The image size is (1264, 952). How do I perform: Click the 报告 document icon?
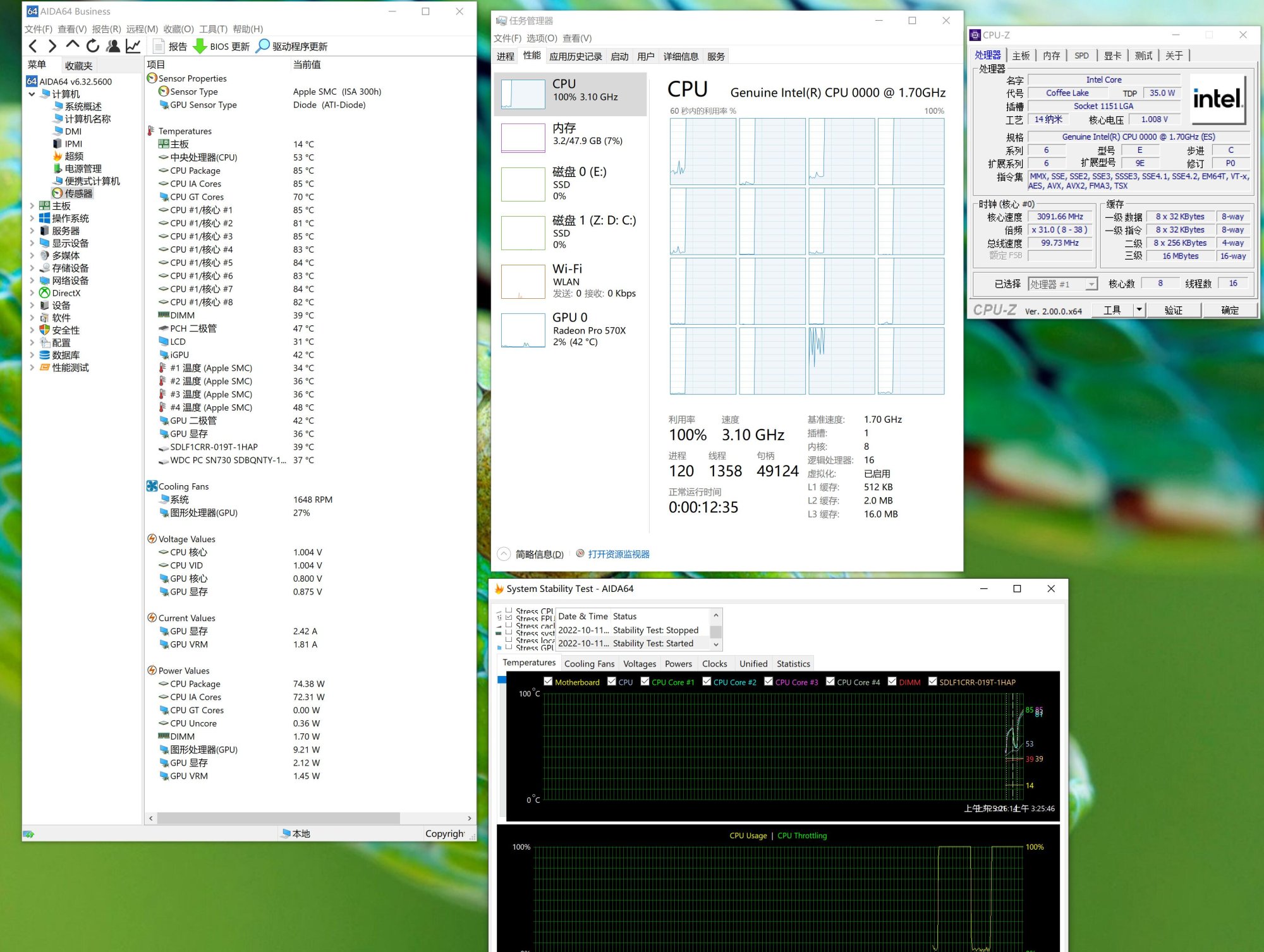tap(159, 46)
